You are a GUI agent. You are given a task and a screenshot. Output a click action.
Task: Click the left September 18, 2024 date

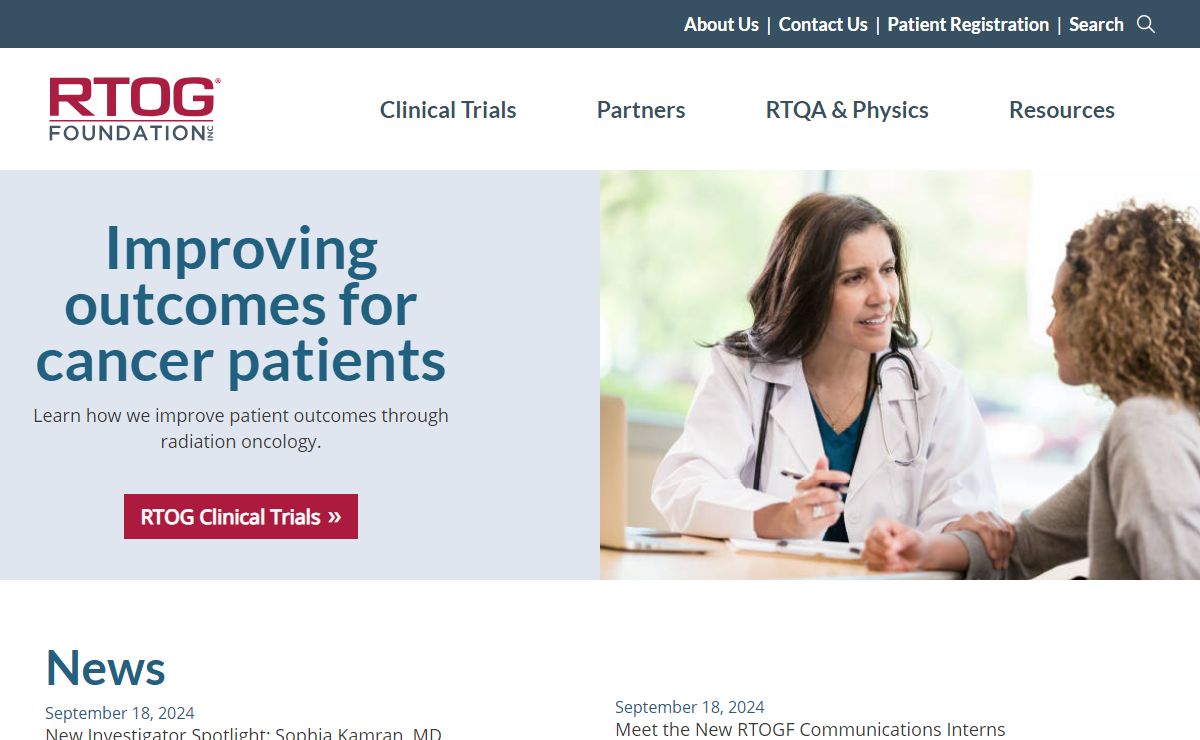point(120,713)
